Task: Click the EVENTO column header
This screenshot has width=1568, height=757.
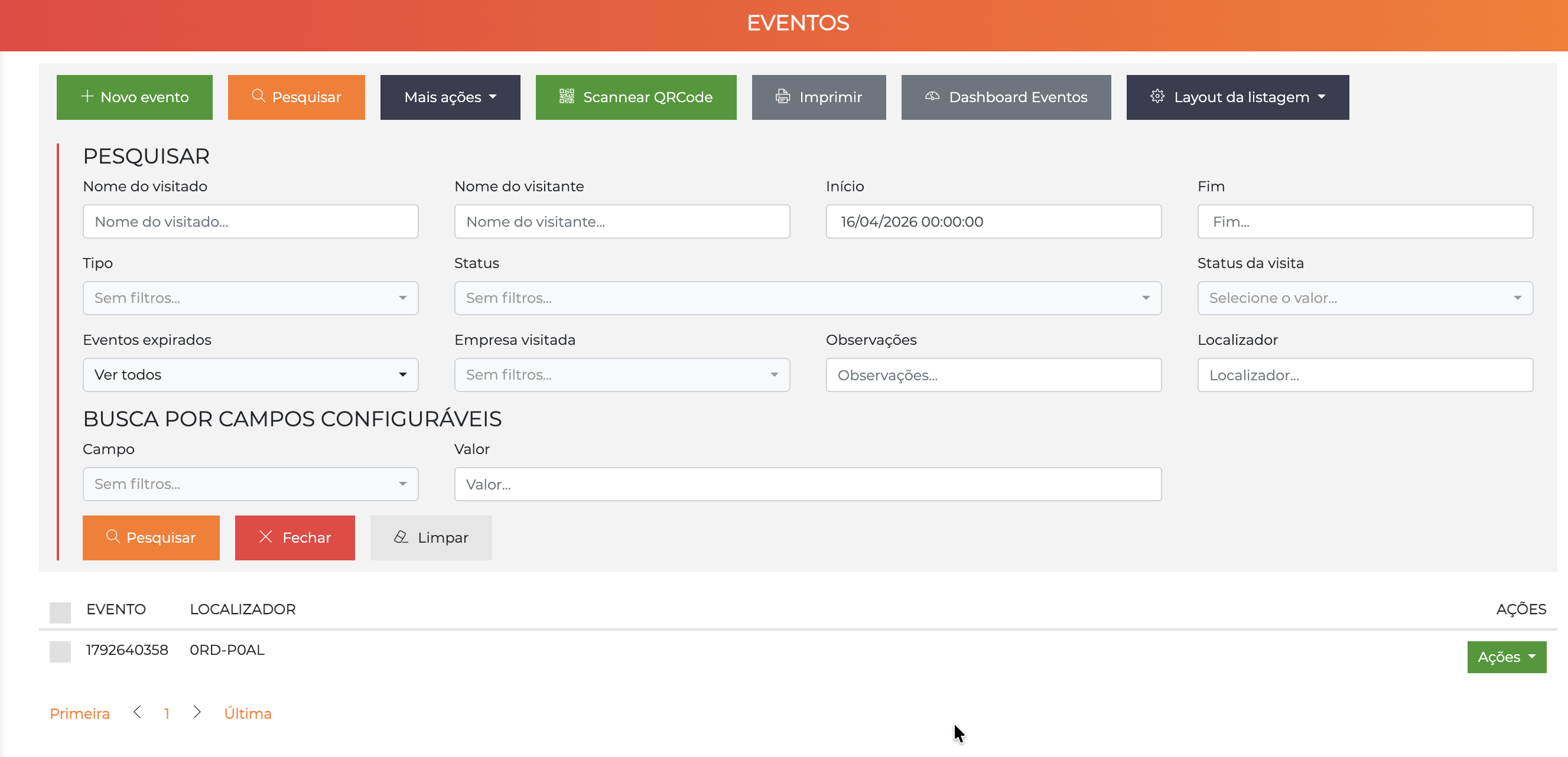Action: 116,609
